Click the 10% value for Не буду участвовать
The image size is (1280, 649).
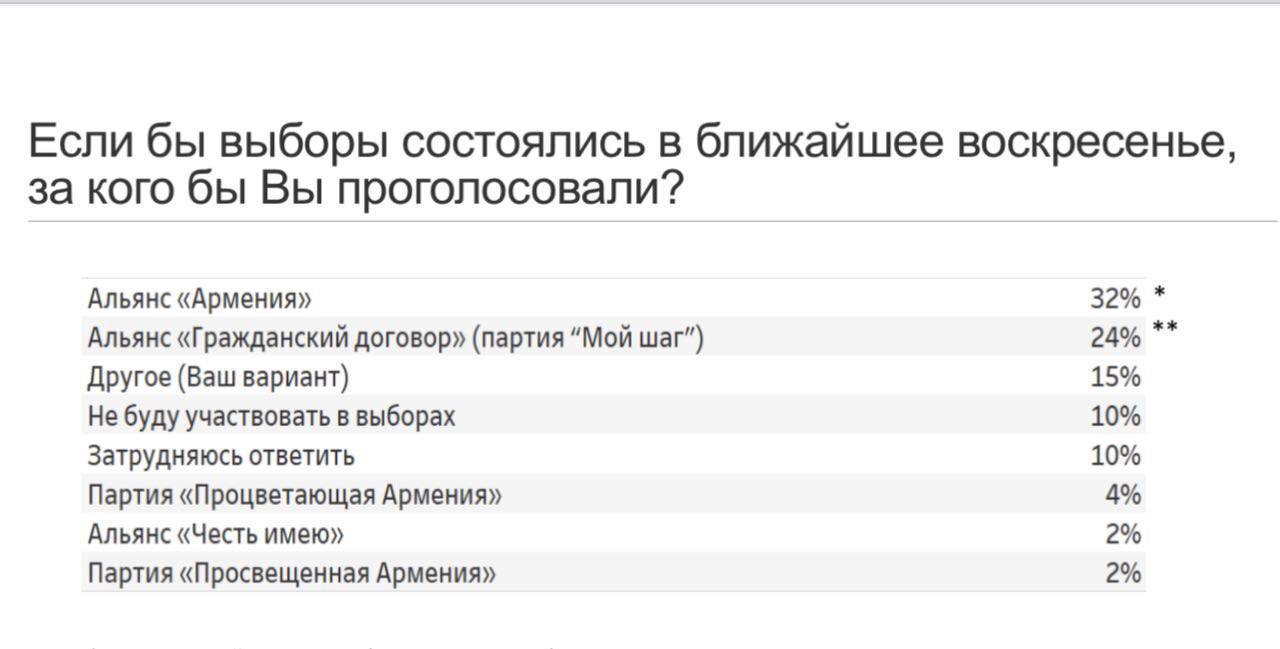coord(1115,416)
